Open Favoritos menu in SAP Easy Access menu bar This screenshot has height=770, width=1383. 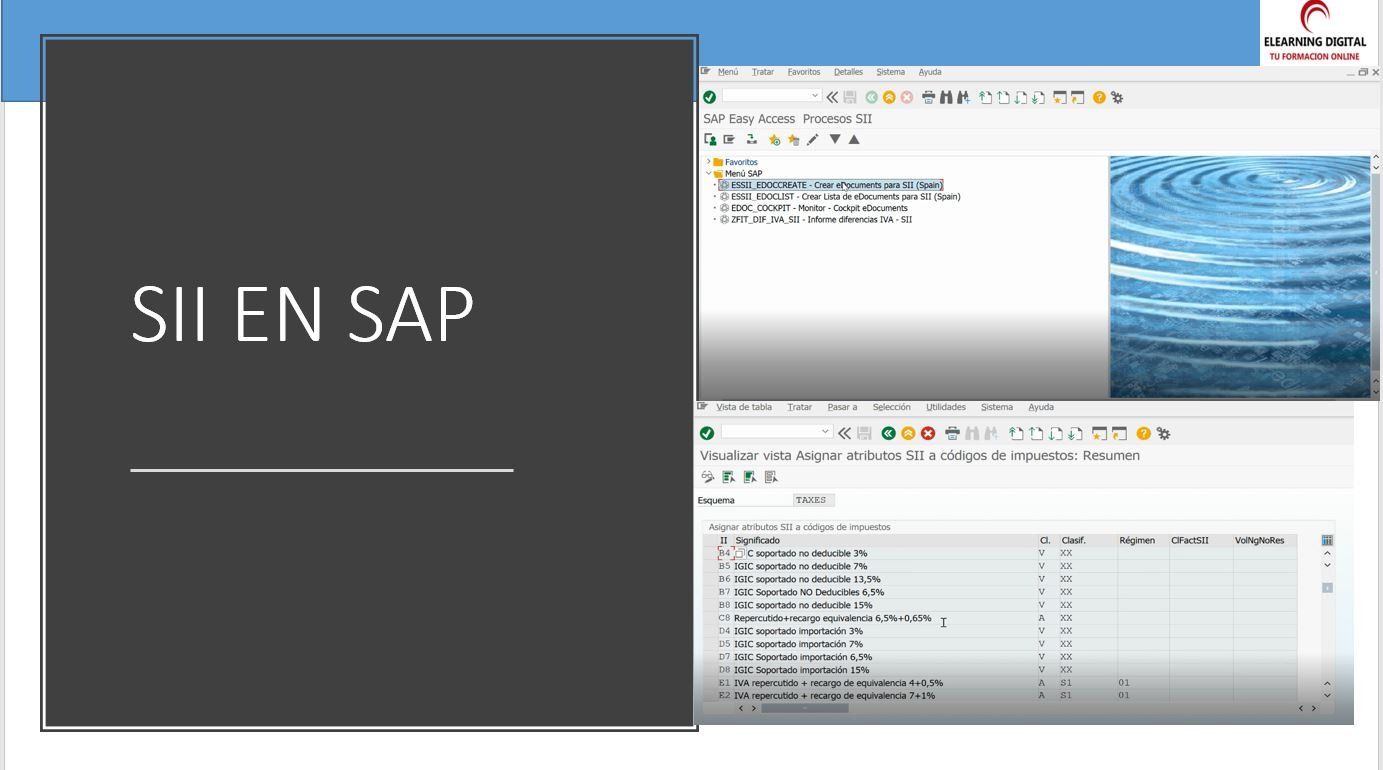[x=803, y=72]
